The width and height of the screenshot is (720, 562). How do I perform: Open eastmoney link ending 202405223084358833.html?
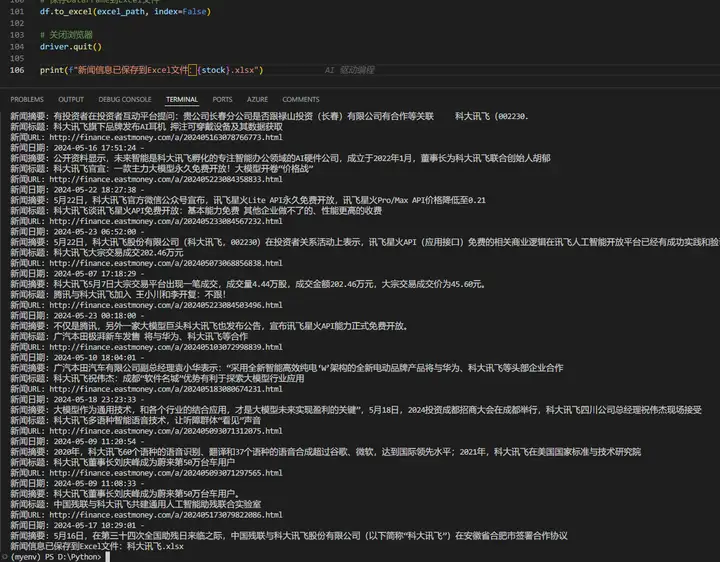(x=166, y=180)
